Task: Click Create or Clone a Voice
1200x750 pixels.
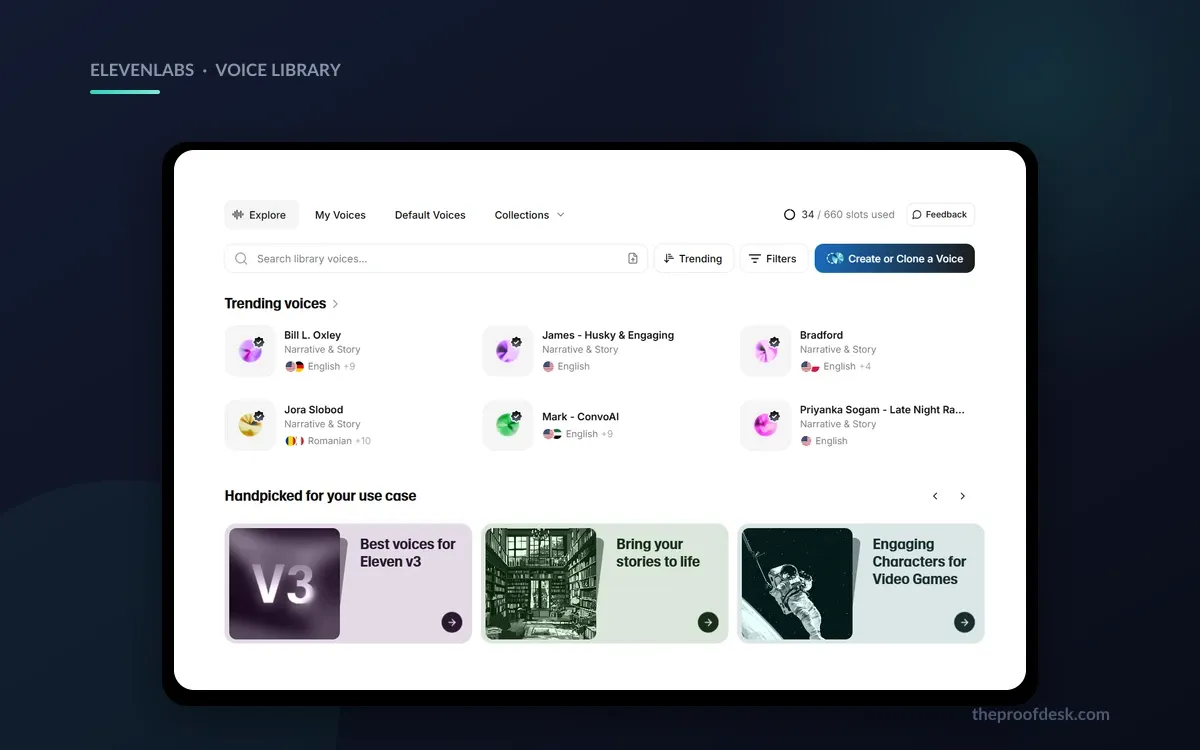Action: click(x=895, y=259)
